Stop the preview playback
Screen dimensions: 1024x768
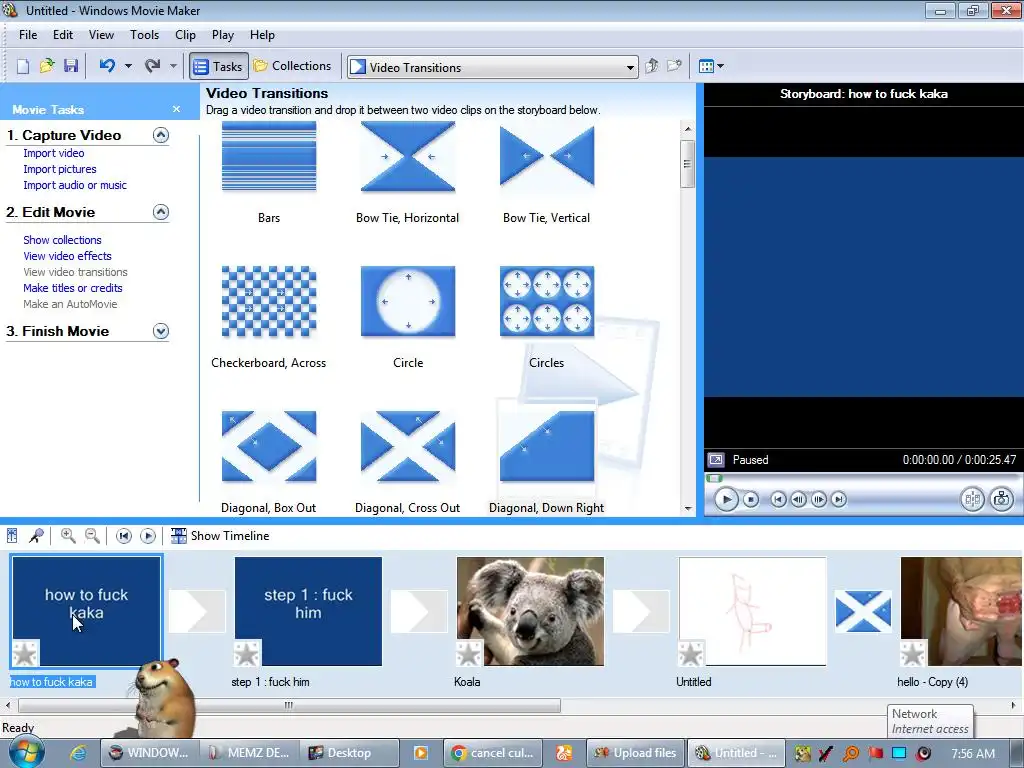(751, 500)
